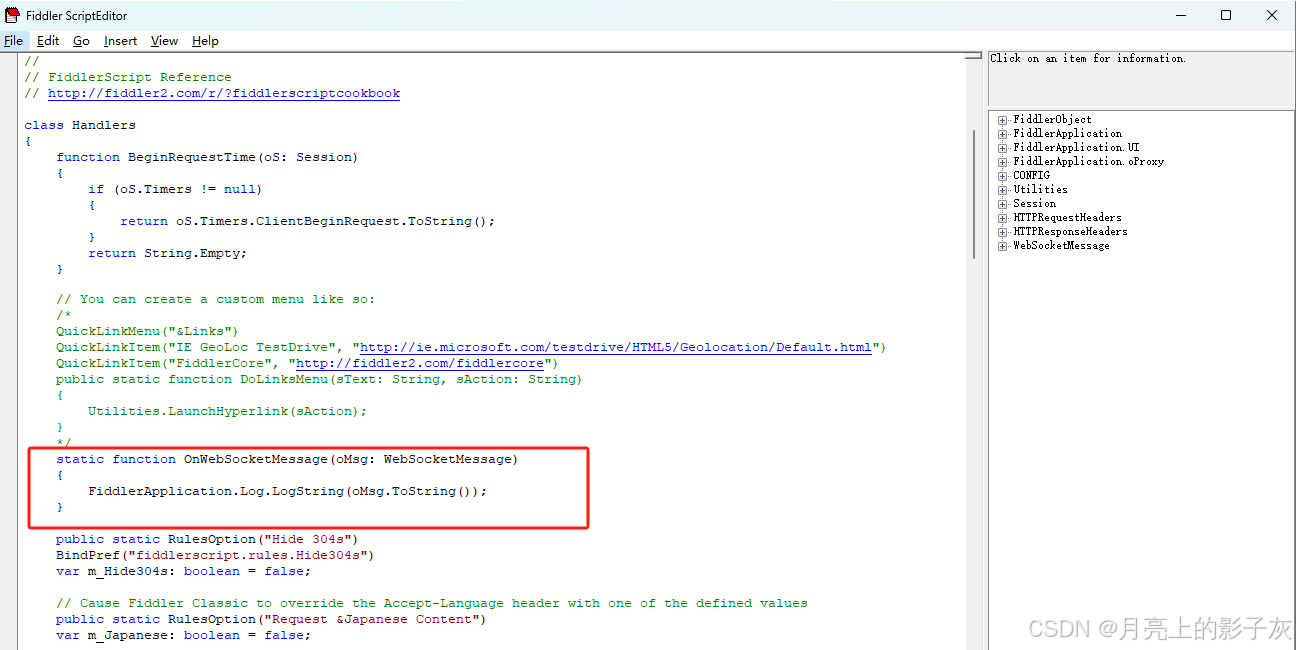Open the Insert menu
This screenshot has height=650, width=1296.
(120, 41)
